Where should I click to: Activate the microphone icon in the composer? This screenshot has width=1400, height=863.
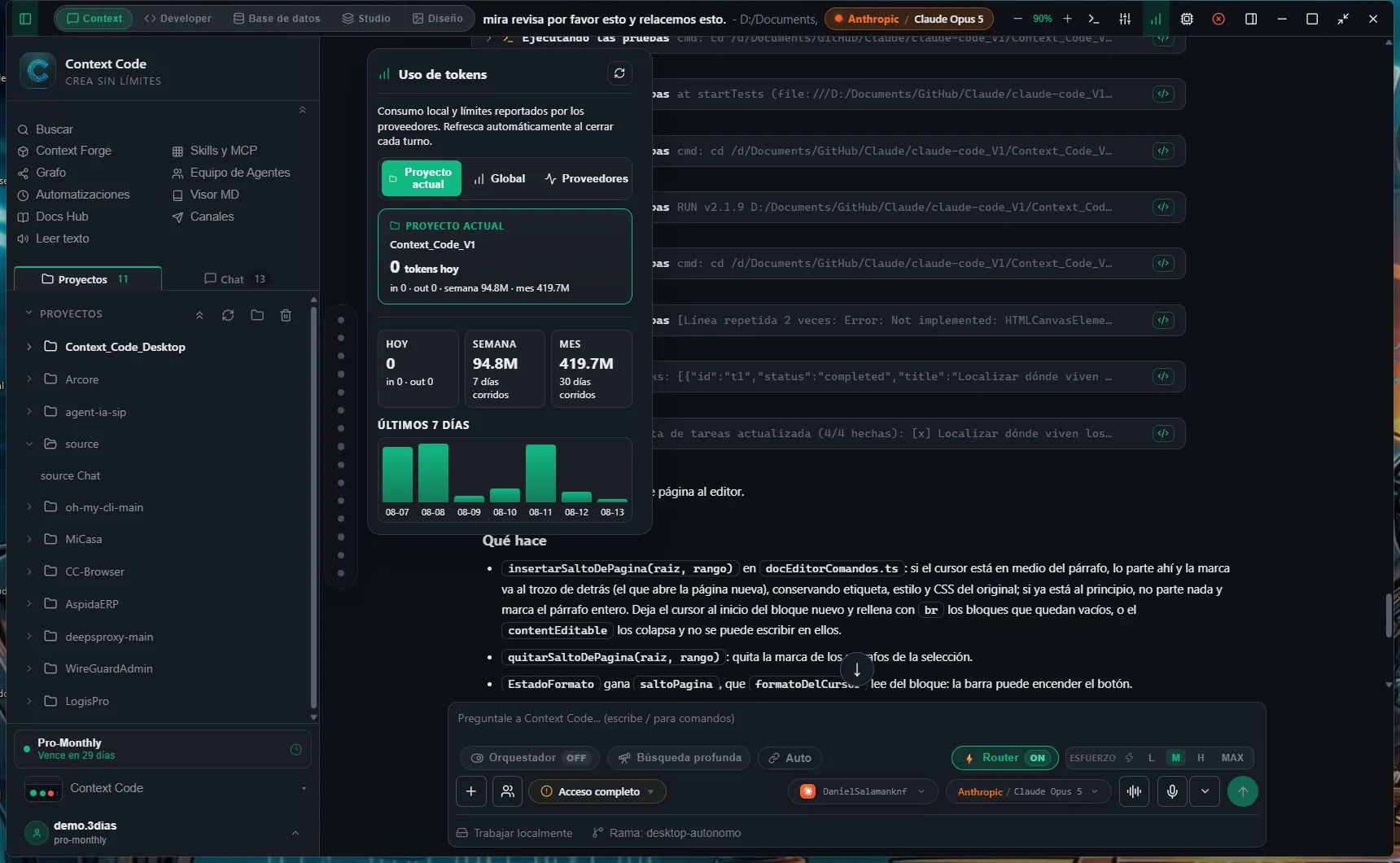pos(1172,791)
